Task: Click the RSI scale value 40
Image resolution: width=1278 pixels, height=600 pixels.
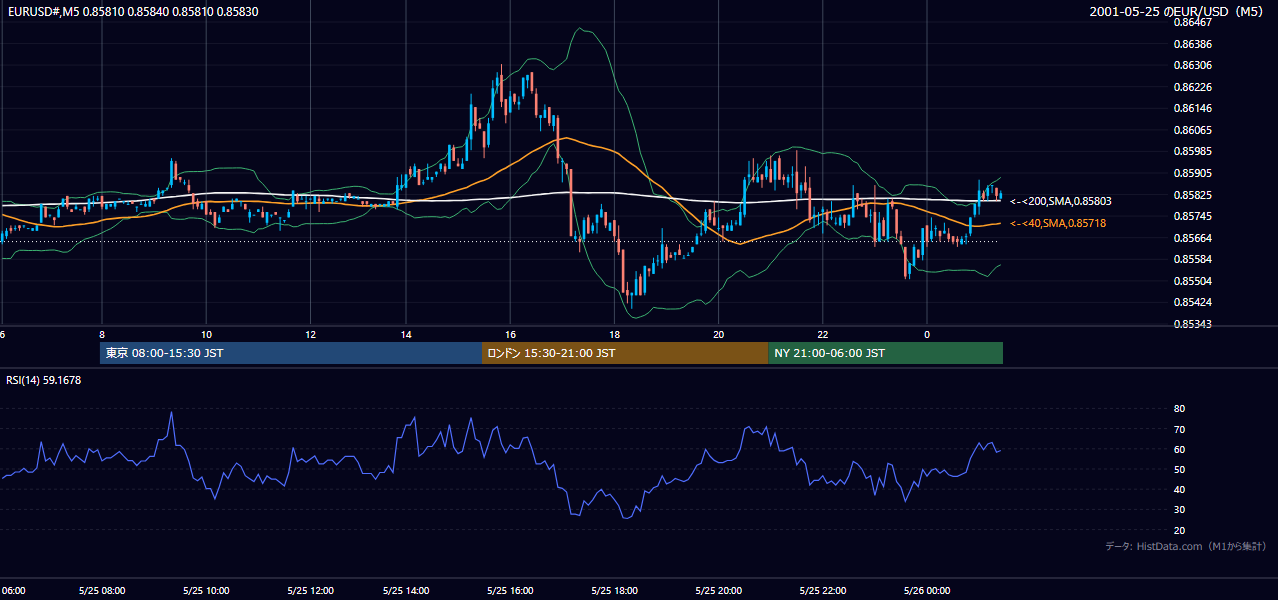Action: [1179, 489]
